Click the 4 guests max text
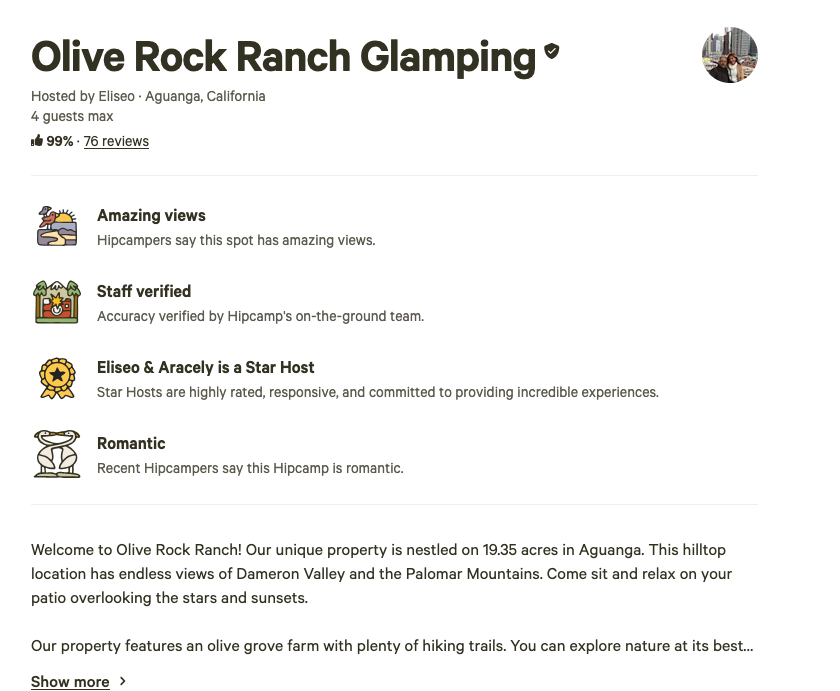The height and width of the screenshot is (691, 840). (x=72, y=116)
